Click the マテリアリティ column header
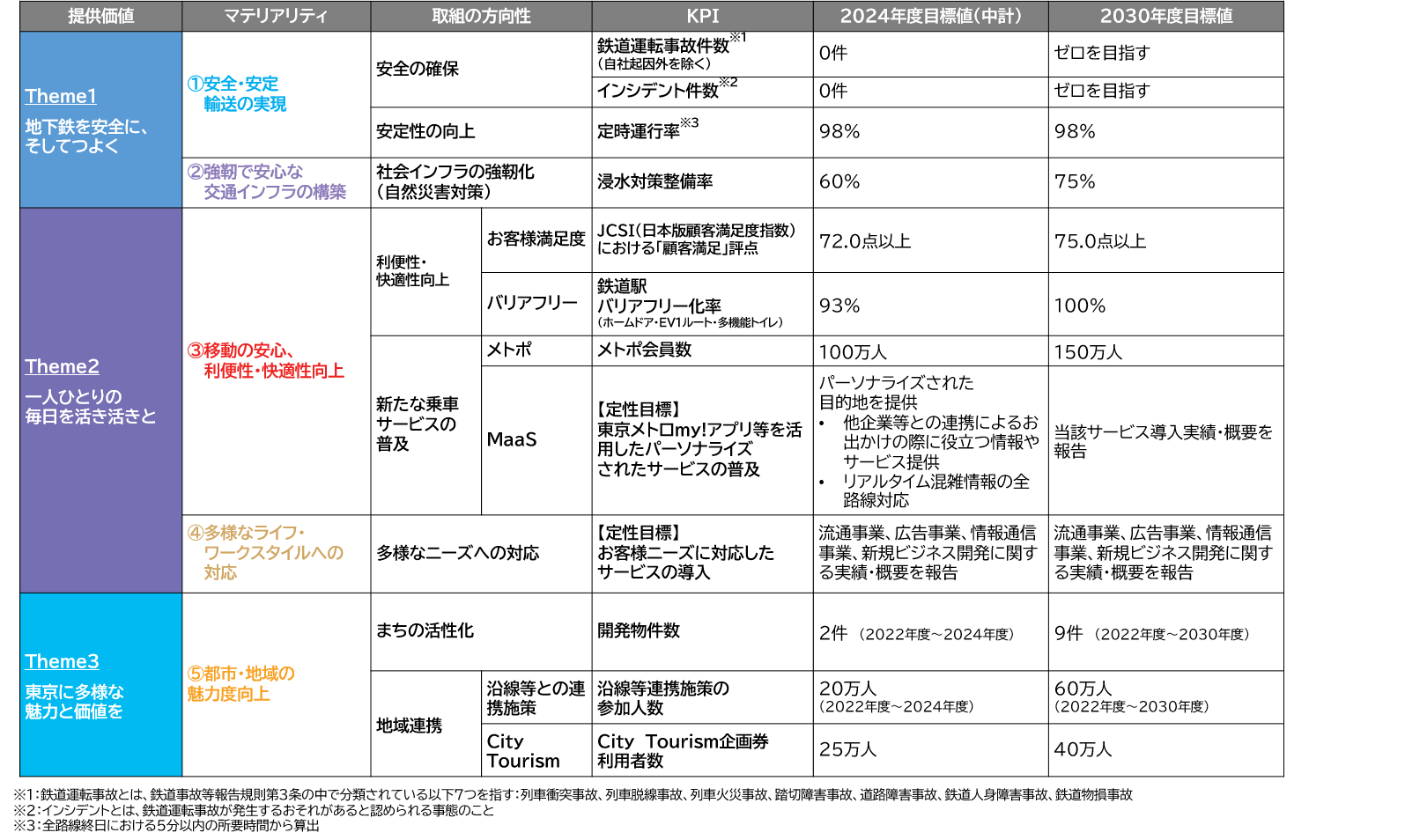Screen dimensions: 1405x840 pos(276,16)
